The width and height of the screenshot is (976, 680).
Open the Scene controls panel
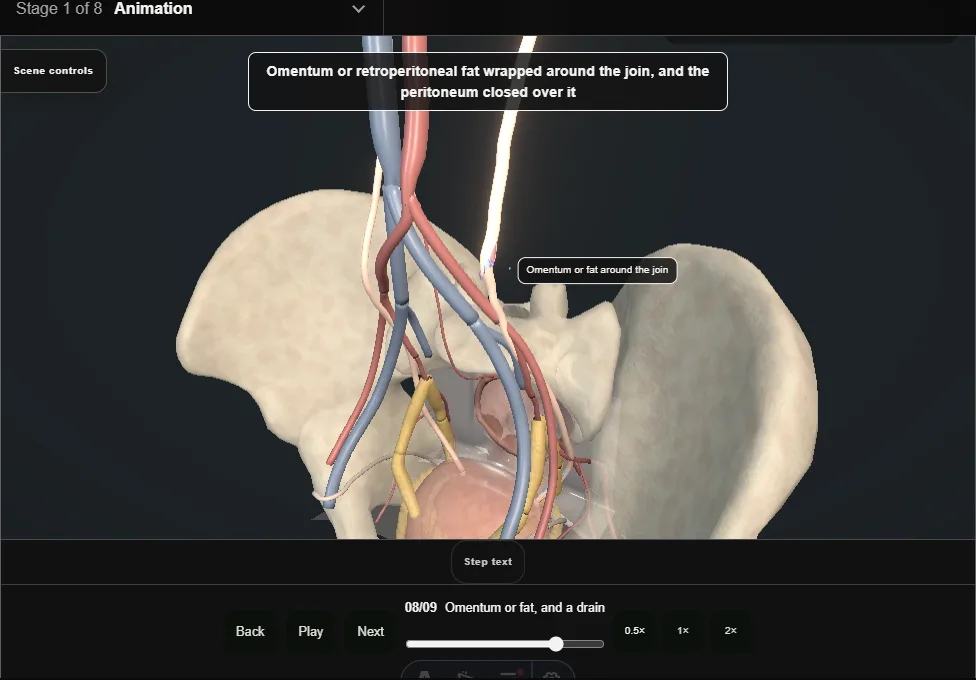[x=54, y=71]
